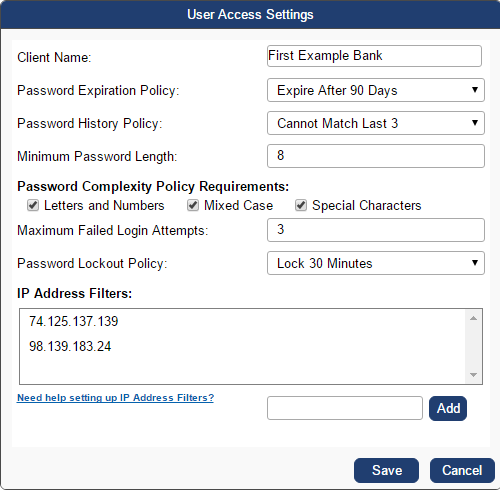Click the Maximum Failed Login Attempts field

pos(376,230)
